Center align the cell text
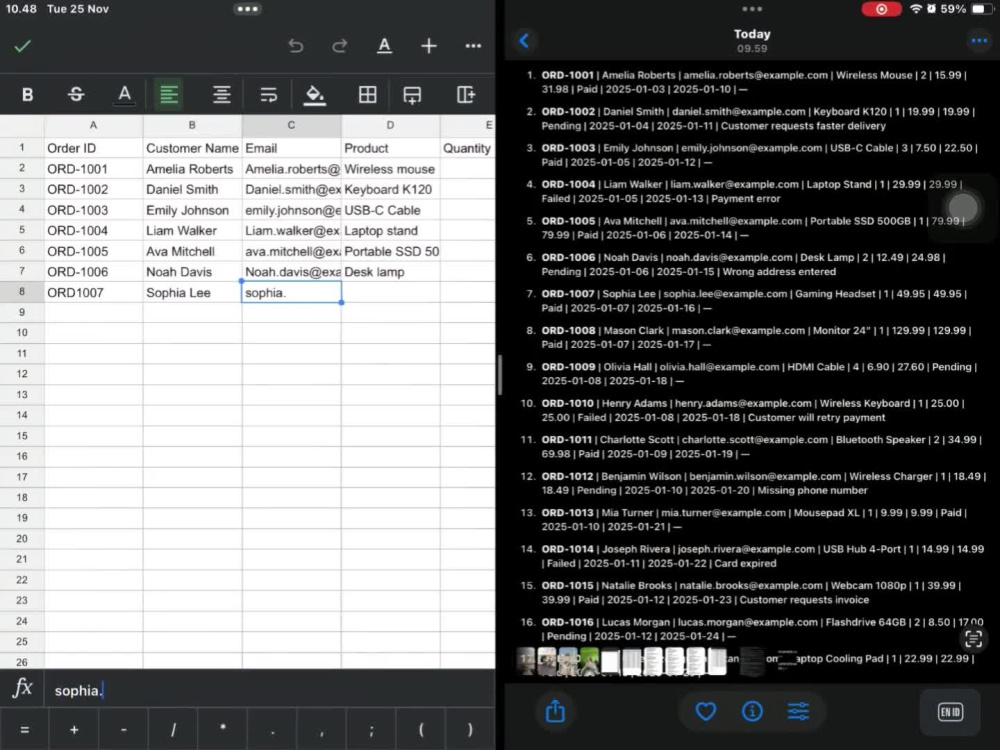Image resolution: width=1000 pixels, height=750 pixels. [x=221, y=95]
